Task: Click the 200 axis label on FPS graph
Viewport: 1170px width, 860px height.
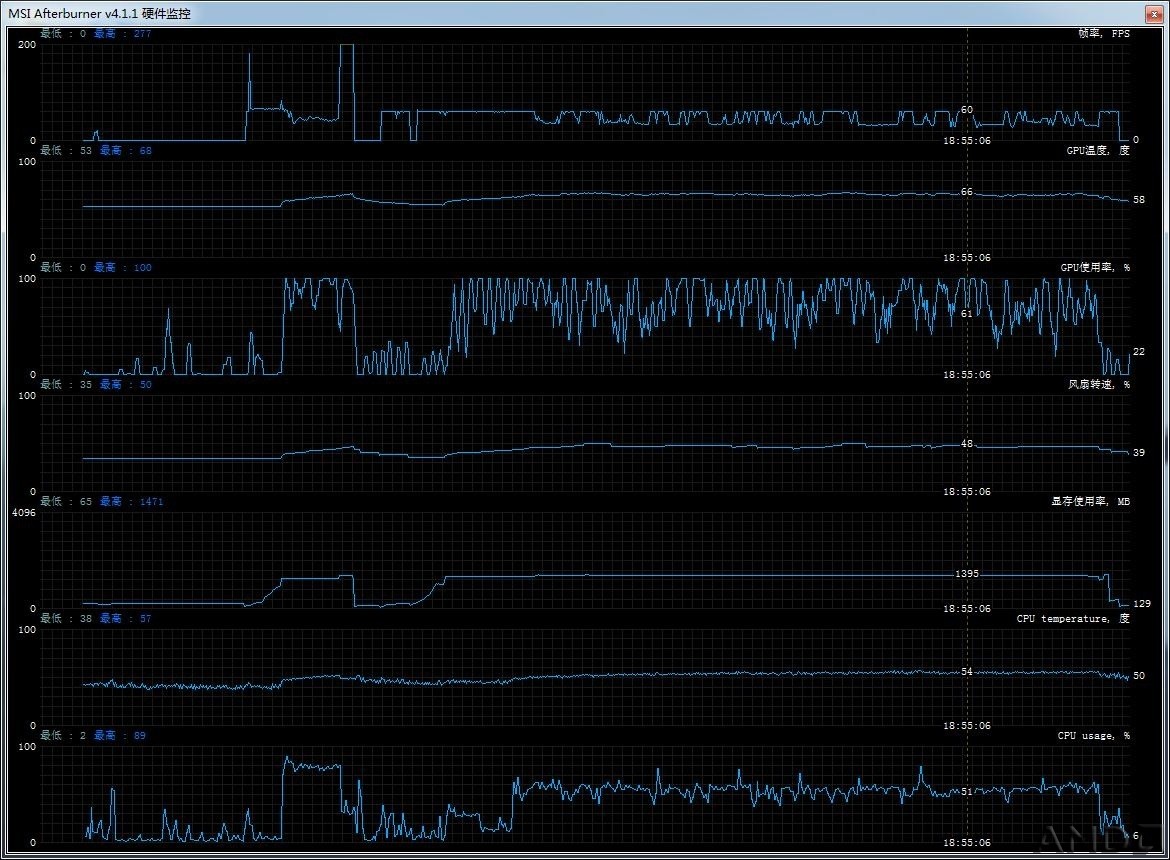Action: point(27,45)
